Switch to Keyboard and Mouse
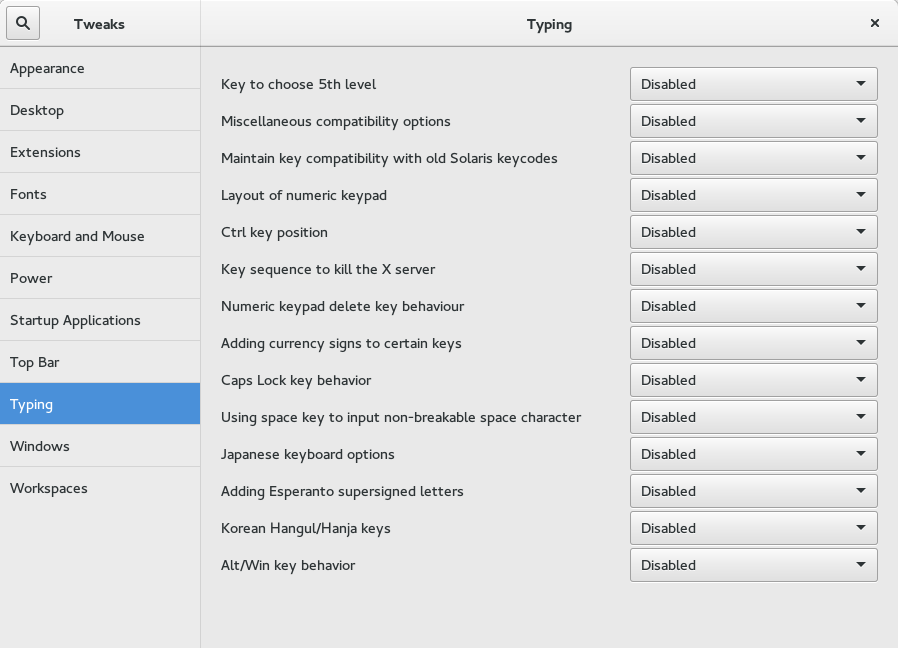Image resolution: width=898 pixels, height=648 pixels. [x=100, y=236]
